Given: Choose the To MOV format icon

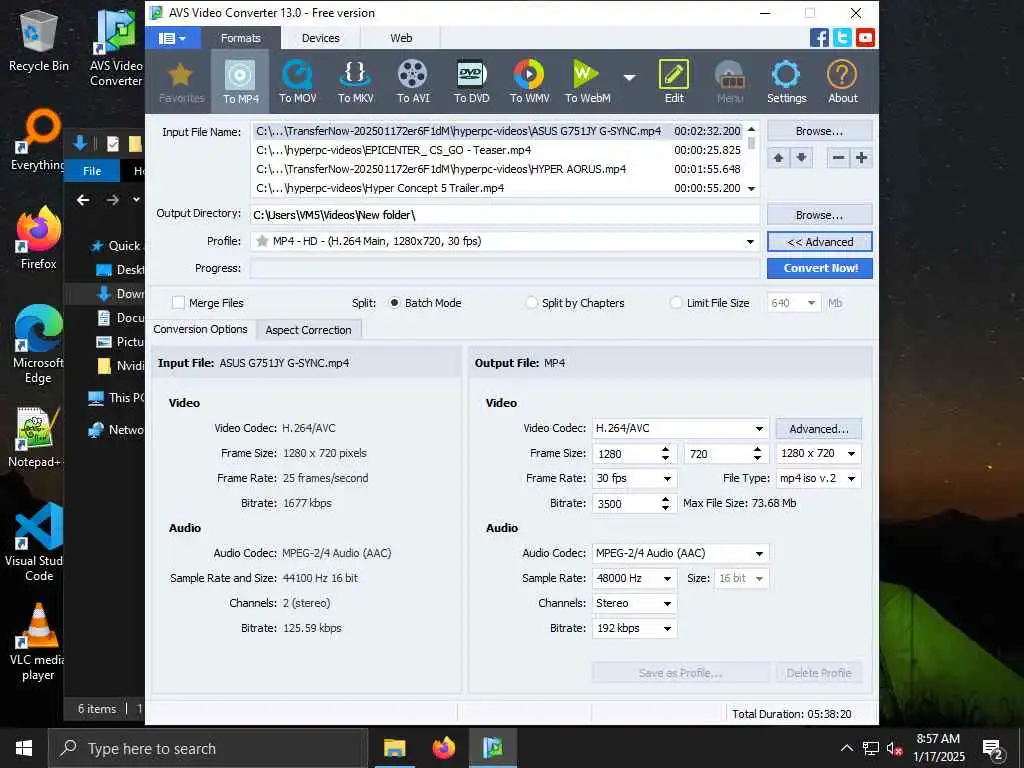Looking at the screenshot, I should pyautogui.click(x=298, y=82).
